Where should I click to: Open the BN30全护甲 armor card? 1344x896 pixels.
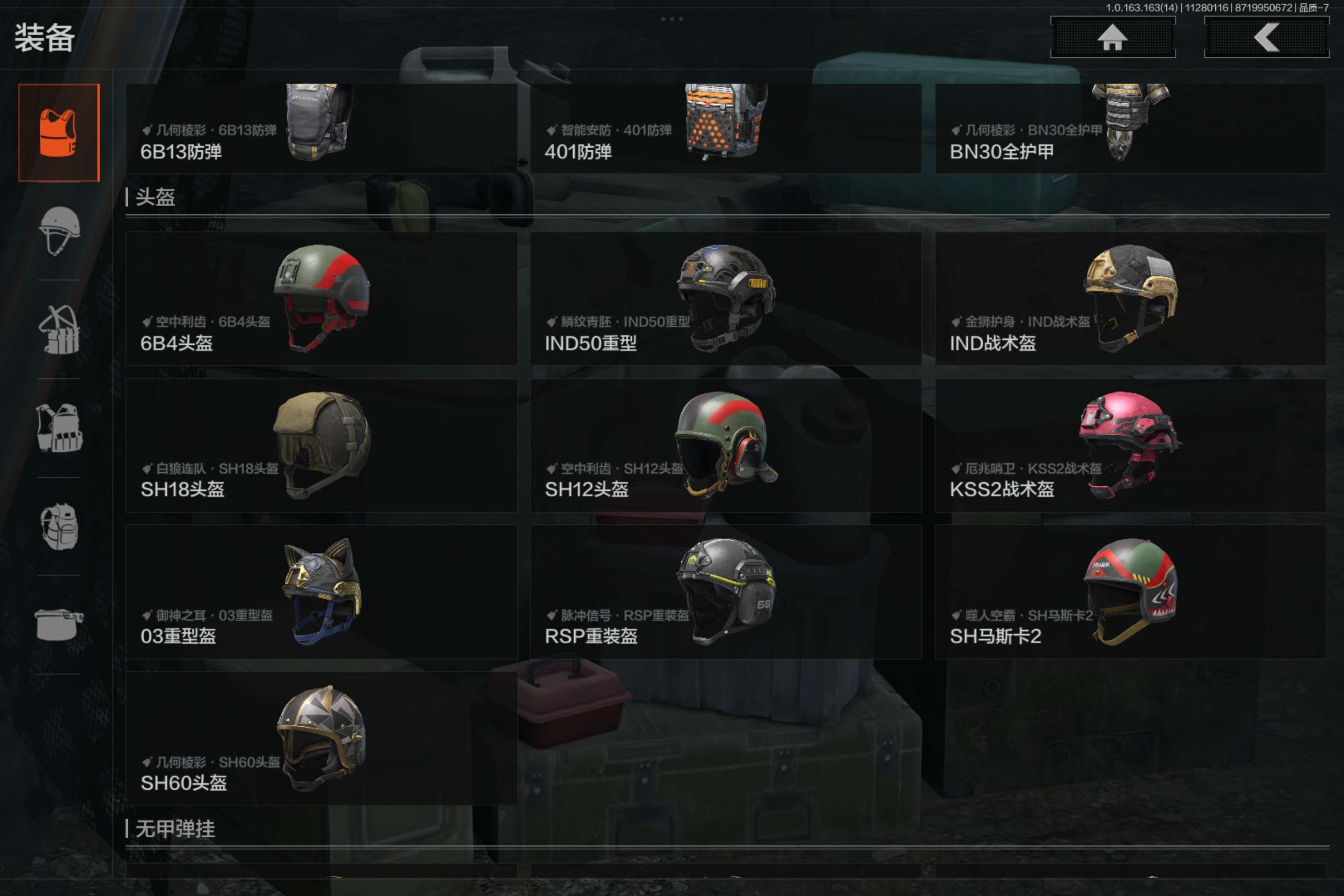[1130, 129]
